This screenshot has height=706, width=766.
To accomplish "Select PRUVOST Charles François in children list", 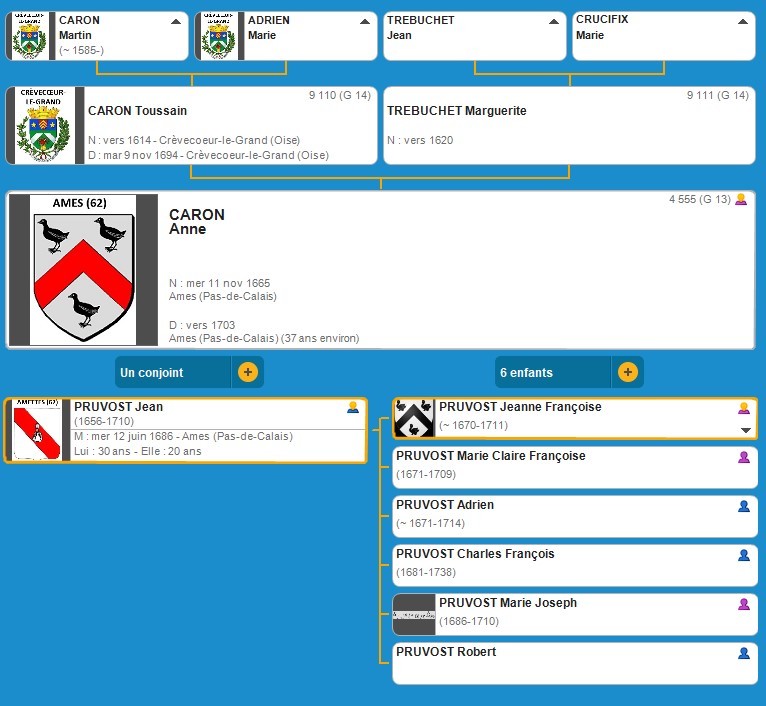I will 475,554.
